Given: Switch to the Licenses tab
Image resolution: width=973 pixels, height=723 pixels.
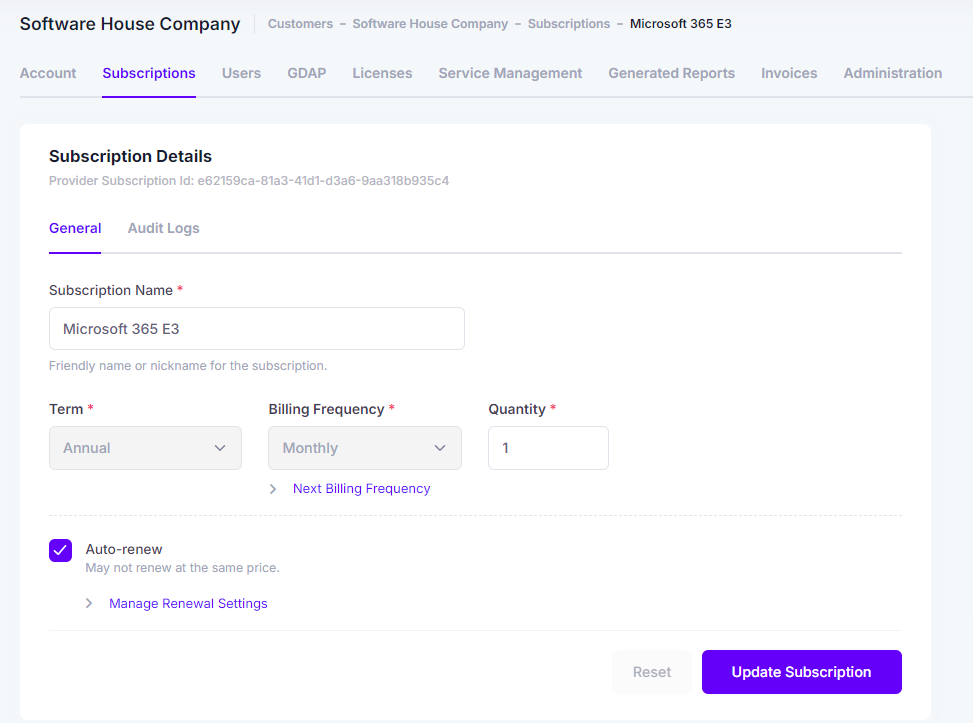Looking at the screenshot, I should [382, 73].
